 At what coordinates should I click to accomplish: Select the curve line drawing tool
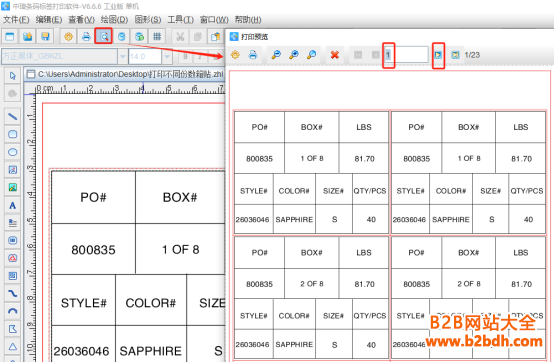point(12,293)
